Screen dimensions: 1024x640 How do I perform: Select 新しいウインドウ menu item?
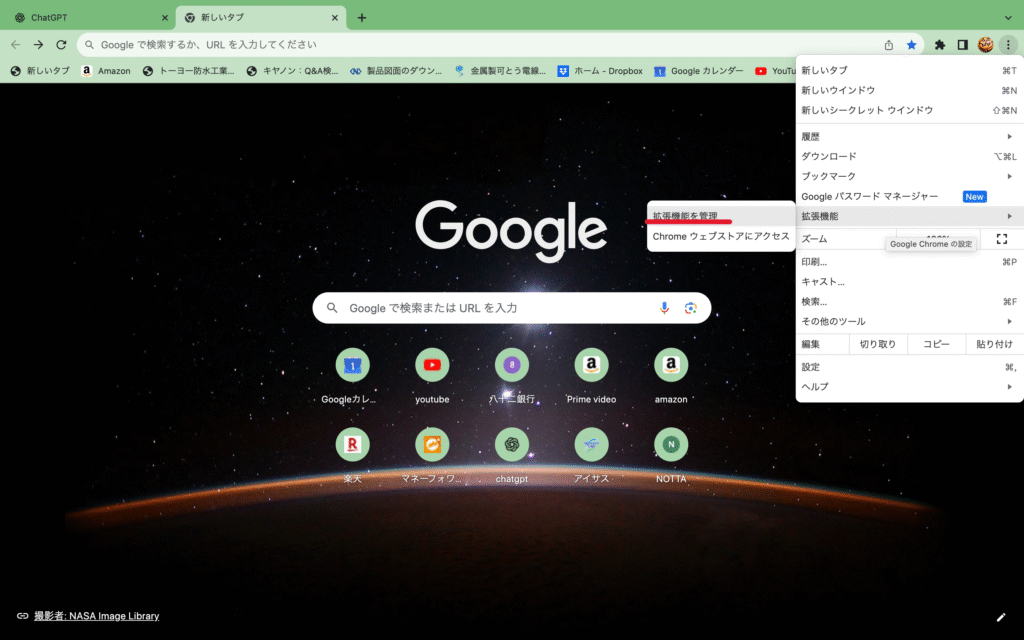pos(909,90)
